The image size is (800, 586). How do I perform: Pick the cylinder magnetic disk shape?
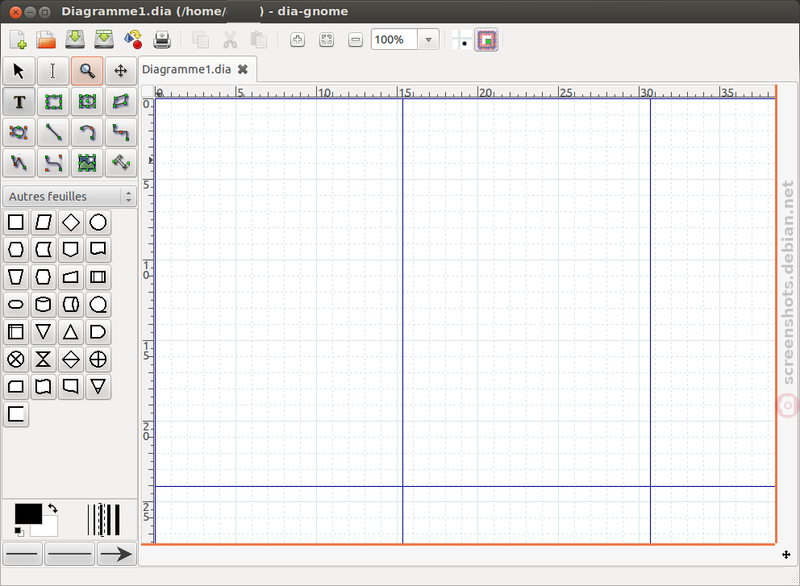point(43,304)
